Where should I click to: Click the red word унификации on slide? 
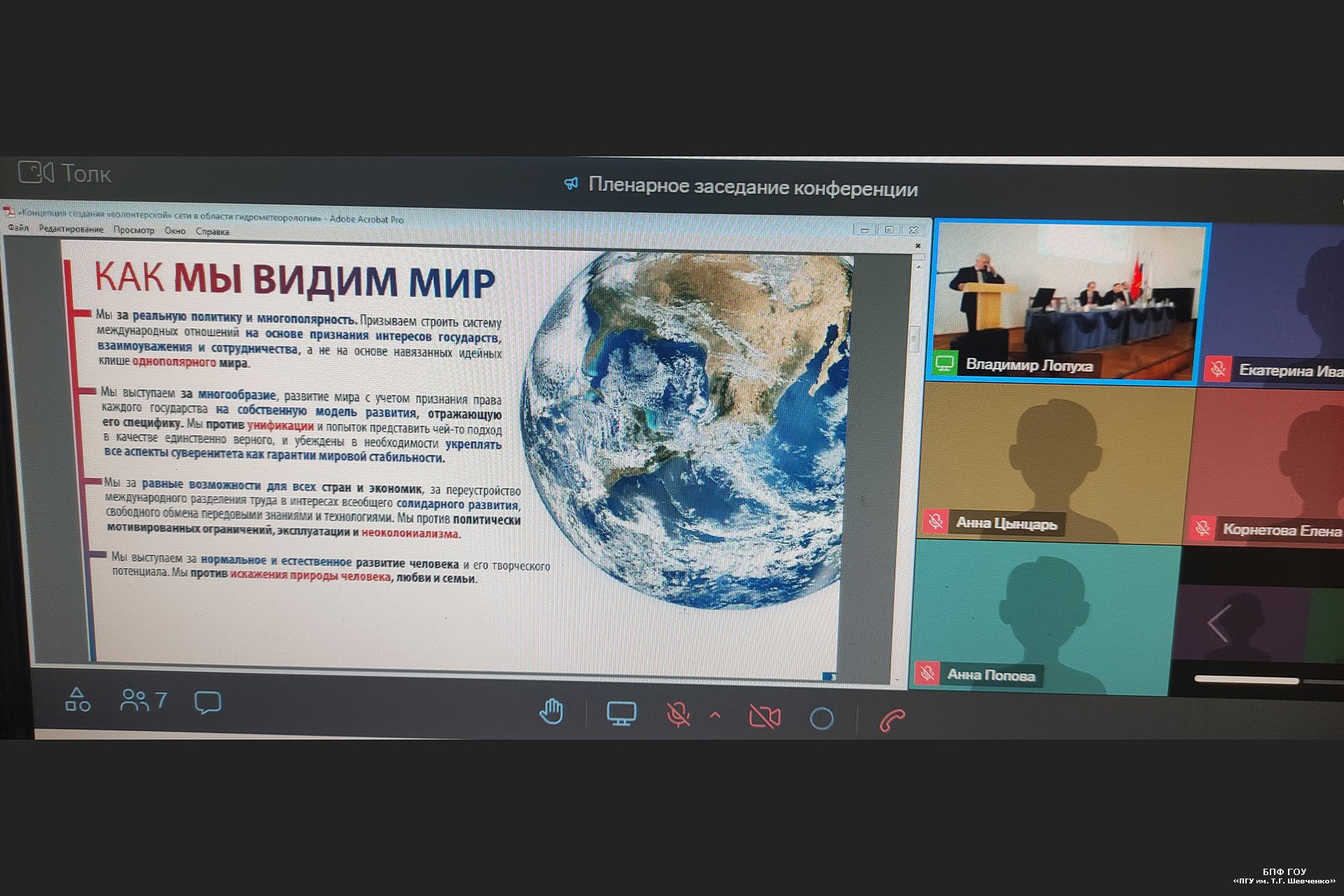pos(280,425)
